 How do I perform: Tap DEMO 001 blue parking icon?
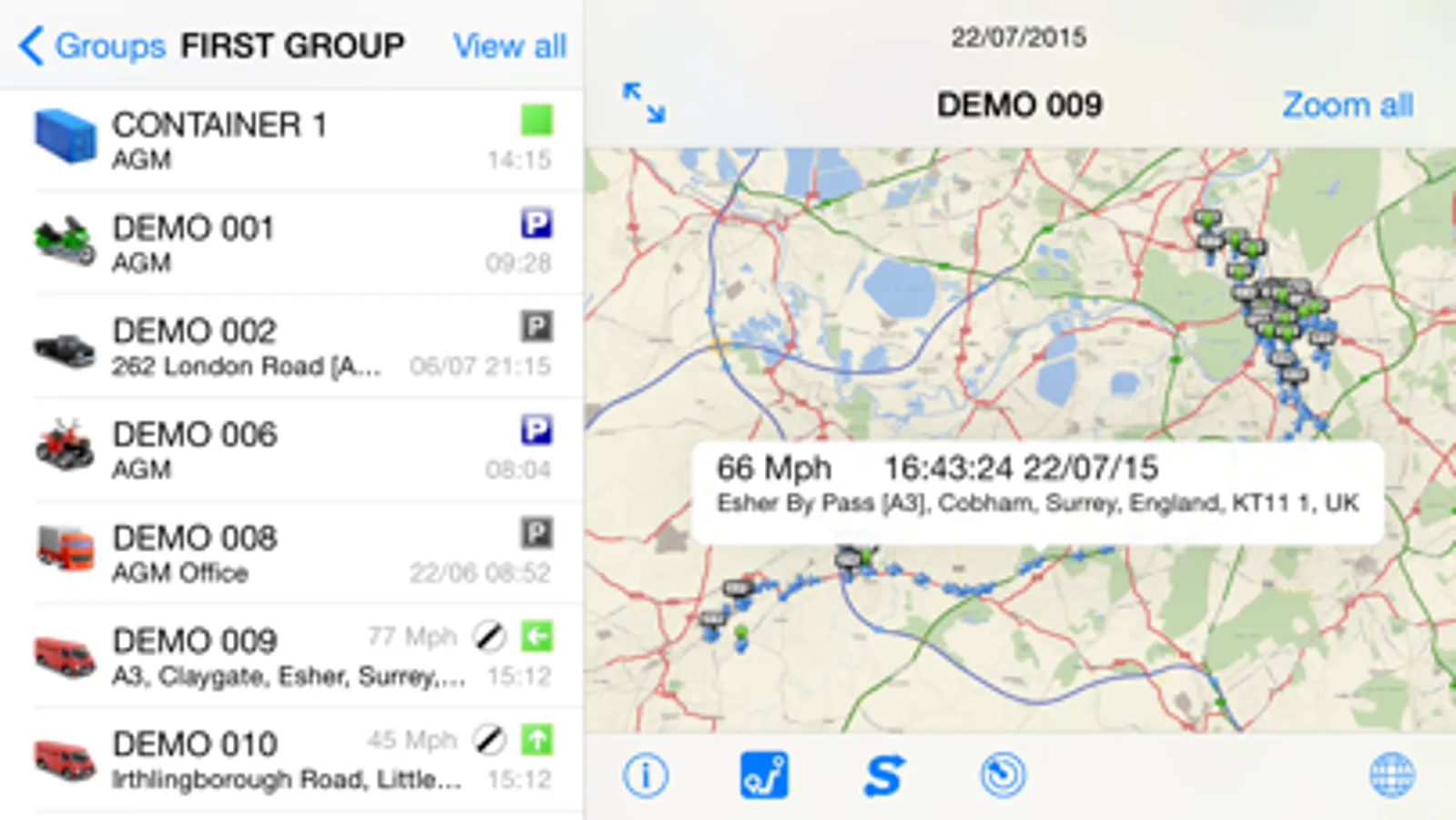pos(537,223)
